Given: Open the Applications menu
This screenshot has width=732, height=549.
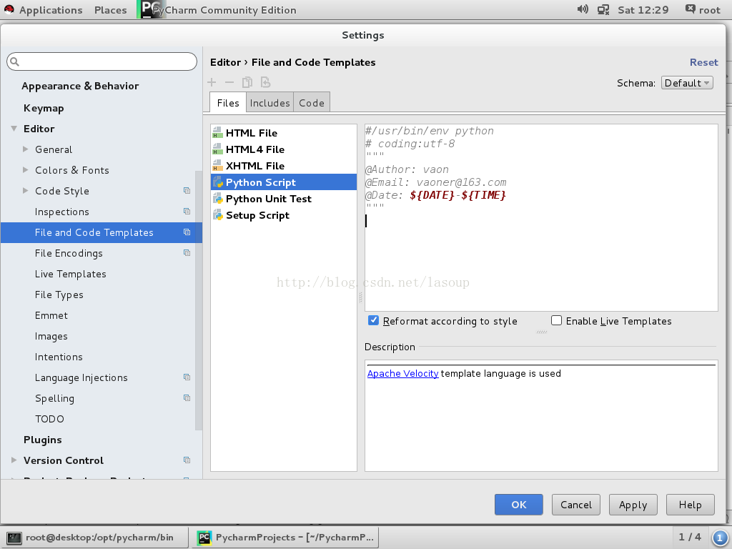Looking at the screenshot, I should pos(50,10).
